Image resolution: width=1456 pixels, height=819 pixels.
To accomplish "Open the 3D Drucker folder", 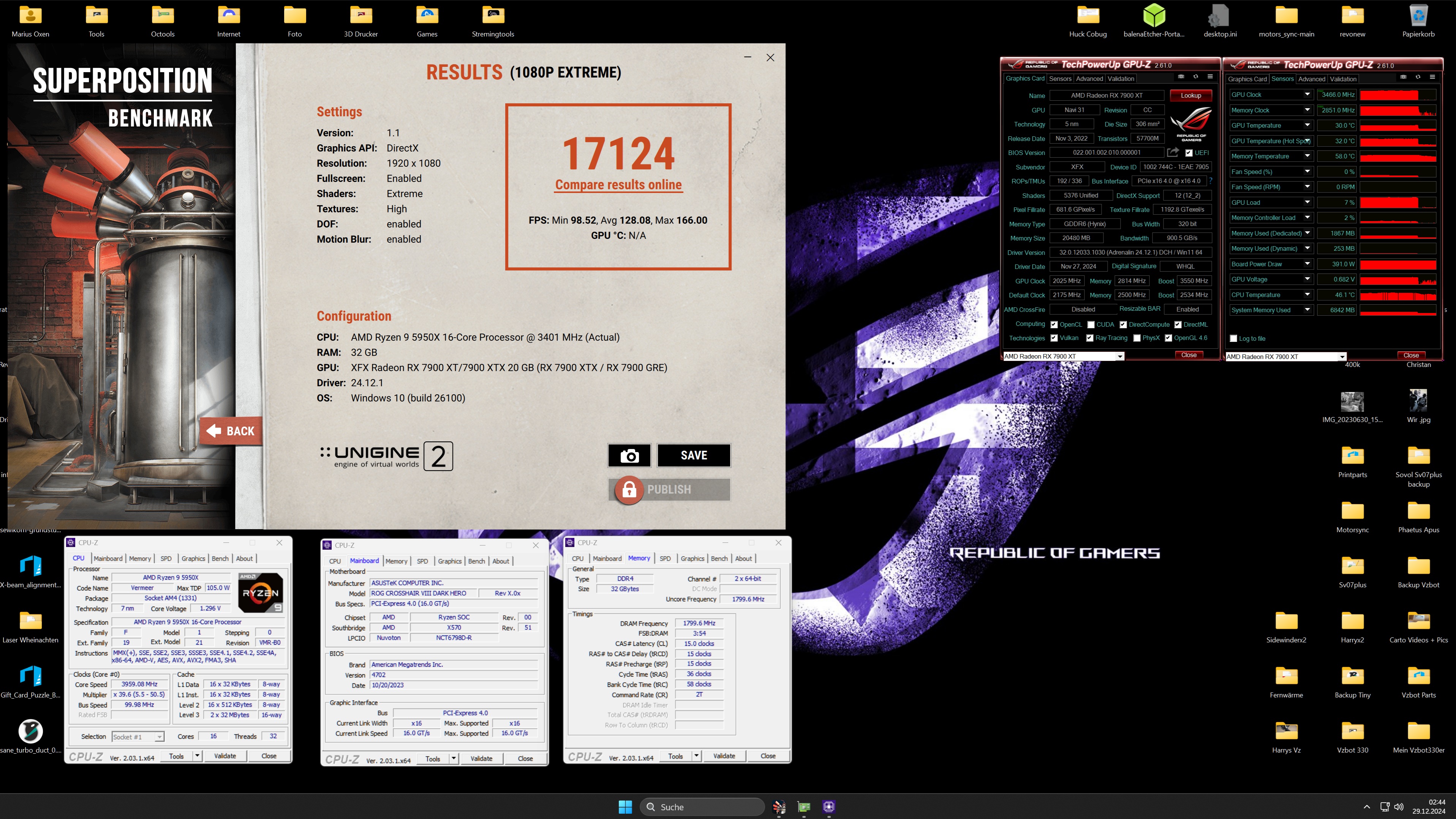I will (x=360, y=22).
